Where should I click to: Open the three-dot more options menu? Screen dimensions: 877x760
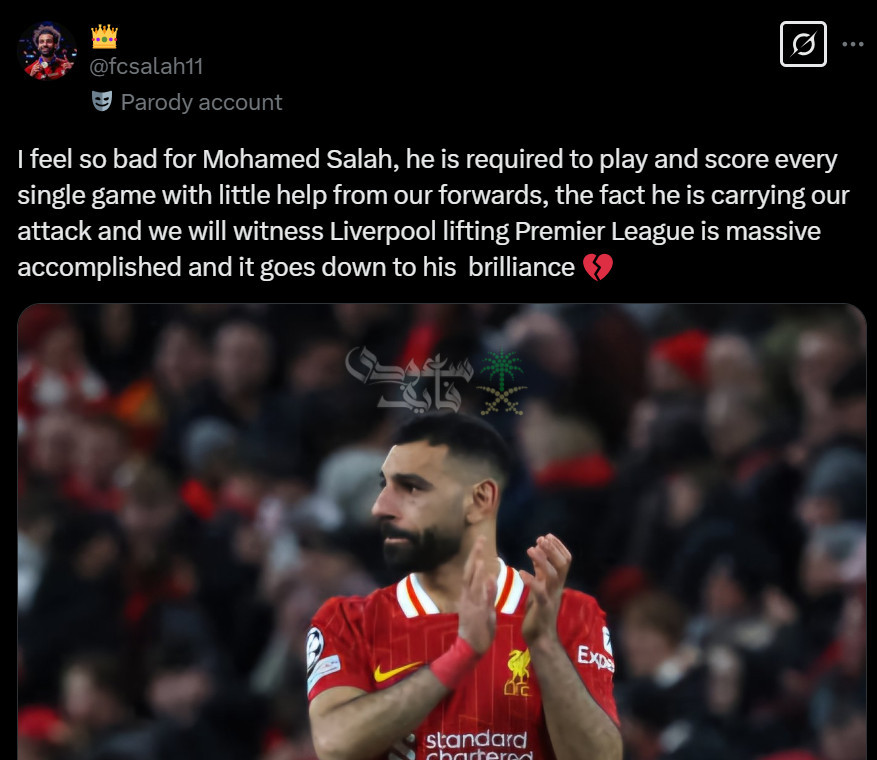pos(852,44)
